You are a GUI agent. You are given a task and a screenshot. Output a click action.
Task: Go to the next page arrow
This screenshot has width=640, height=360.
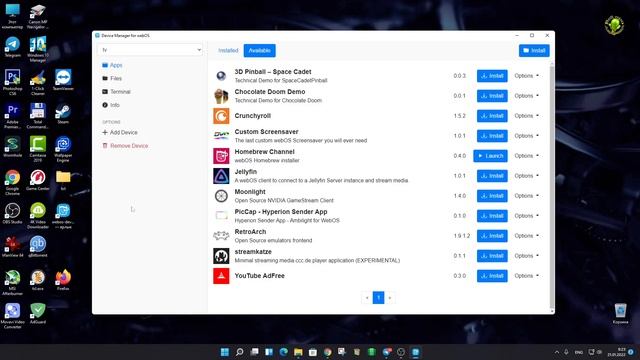[x=390, y=298]
